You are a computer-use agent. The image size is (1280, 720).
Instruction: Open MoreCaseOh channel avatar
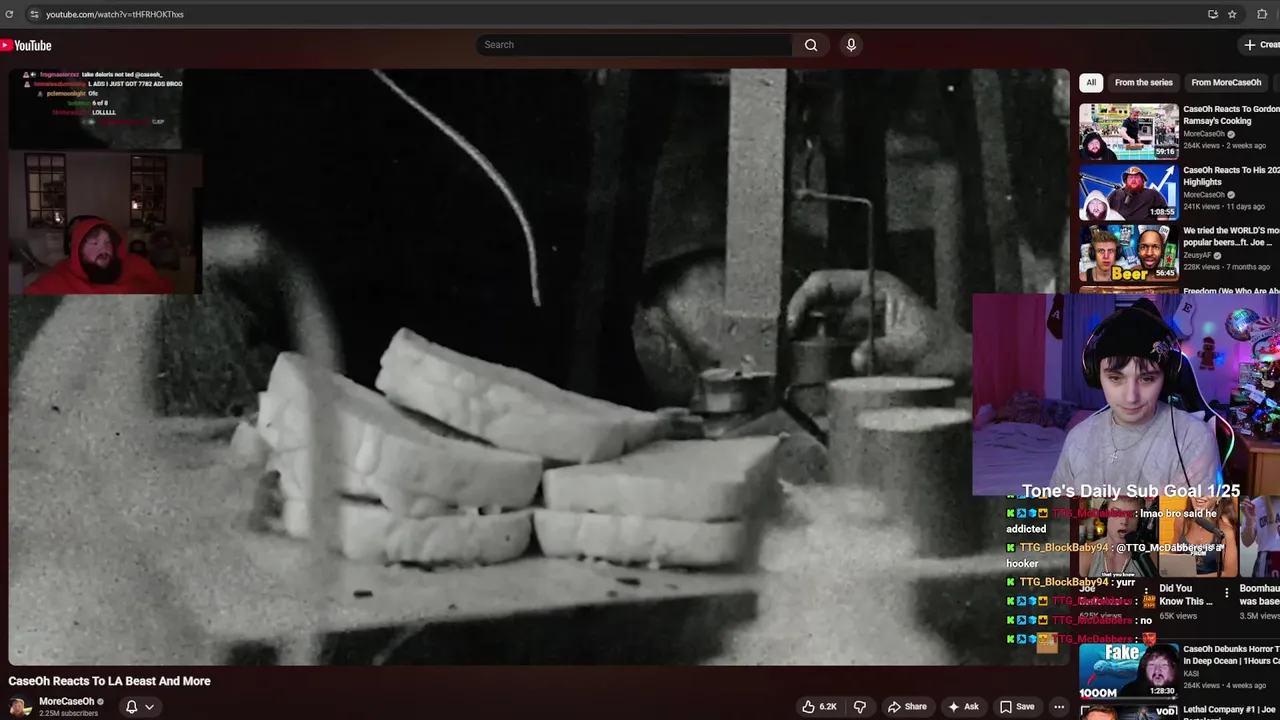pos(19,706)
